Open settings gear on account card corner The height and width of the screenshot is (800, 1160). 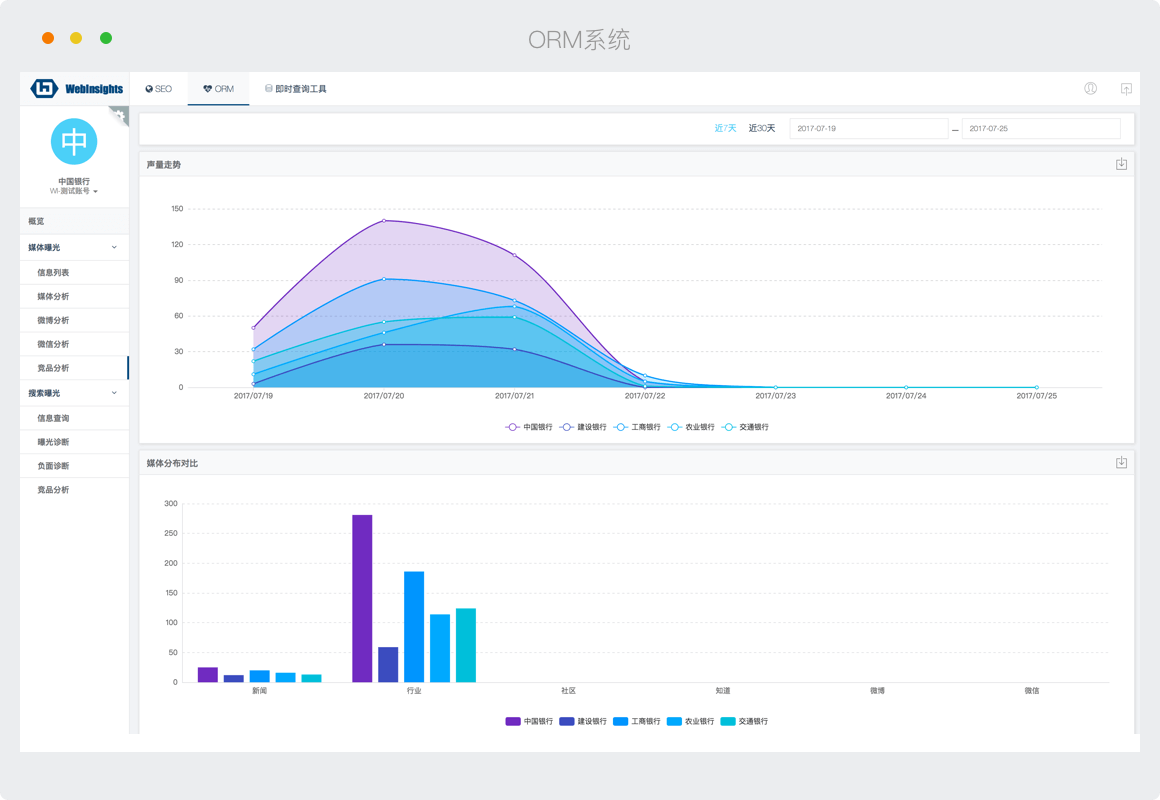tap(119, 116)
